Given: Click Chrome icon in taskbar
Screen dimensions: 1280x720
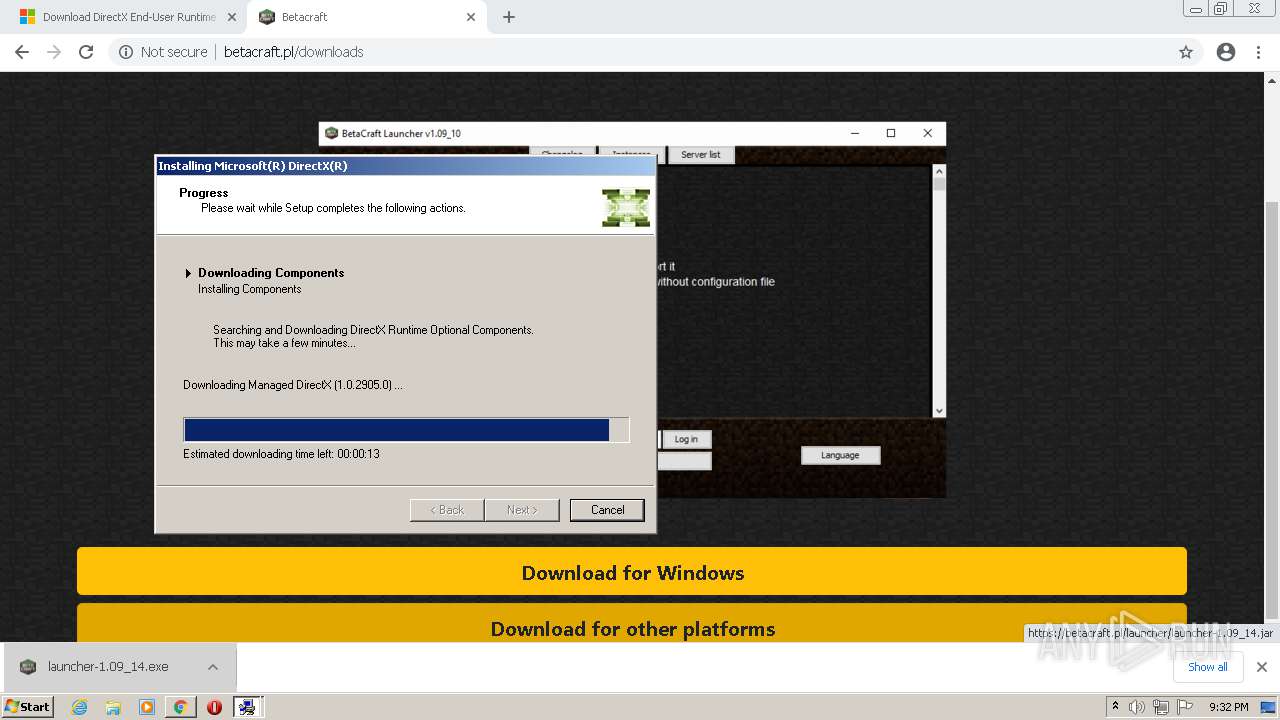Looking at the screenshot, I should pos(180,707).
